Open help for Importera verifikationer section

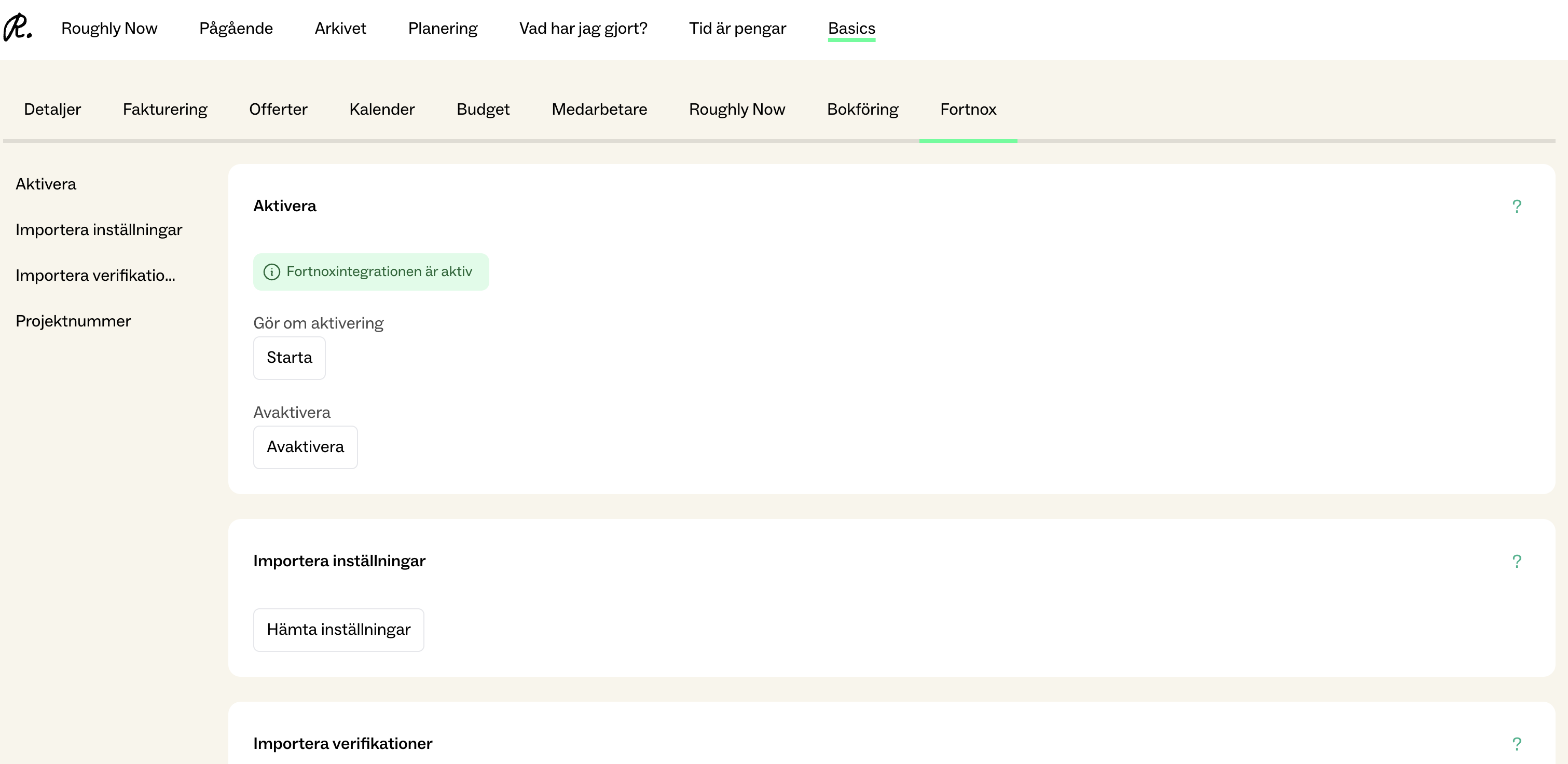pos(1516,744)
